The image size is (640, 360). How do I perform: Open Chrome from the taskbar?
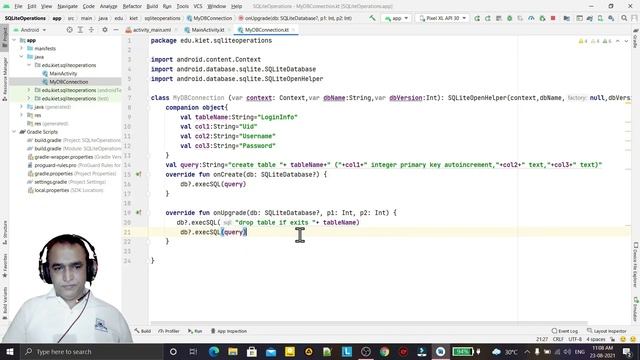pyautogui.click(x=384, y=351)
